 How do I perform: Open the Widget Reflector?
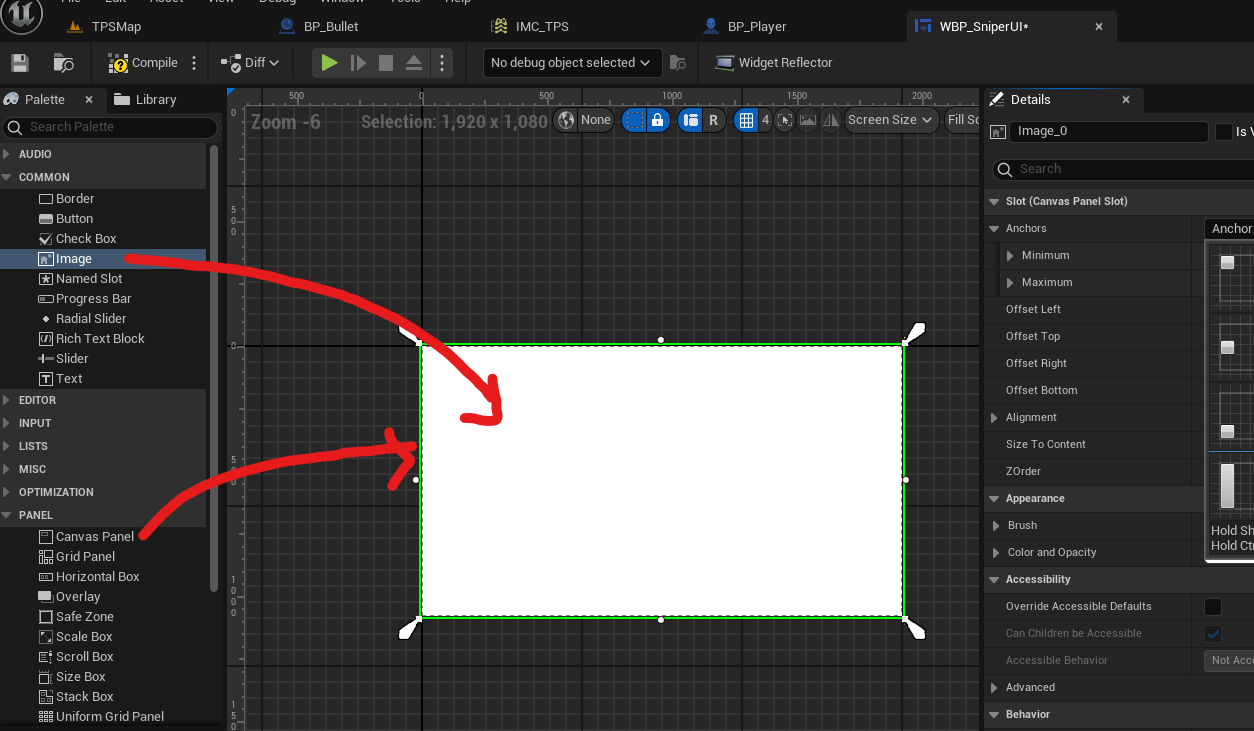coord(774,63)
